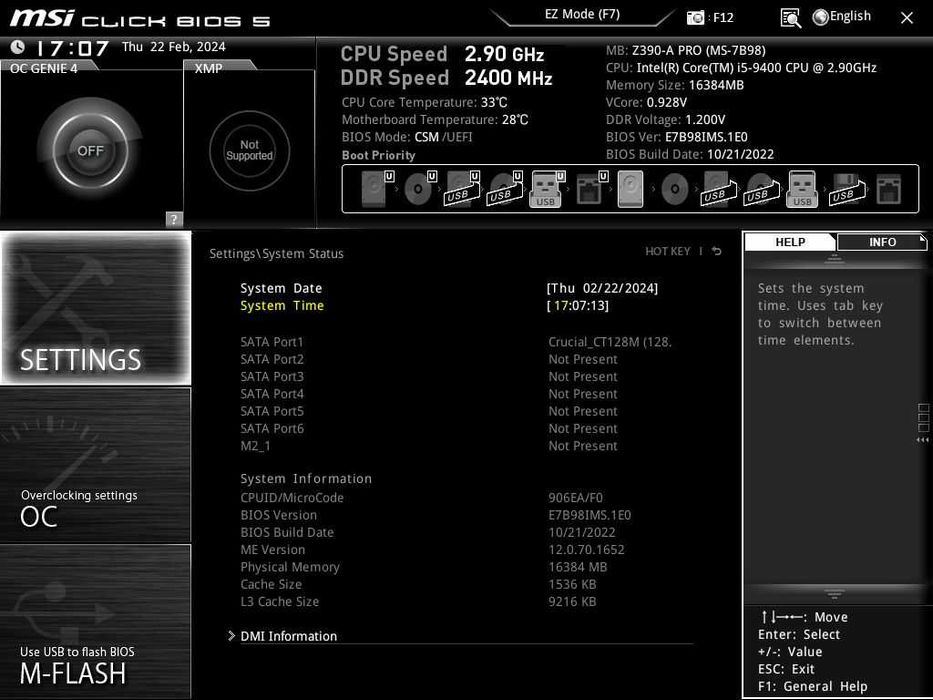
Task: Select the last legacy network boot icon
Action: pos(888,189)
